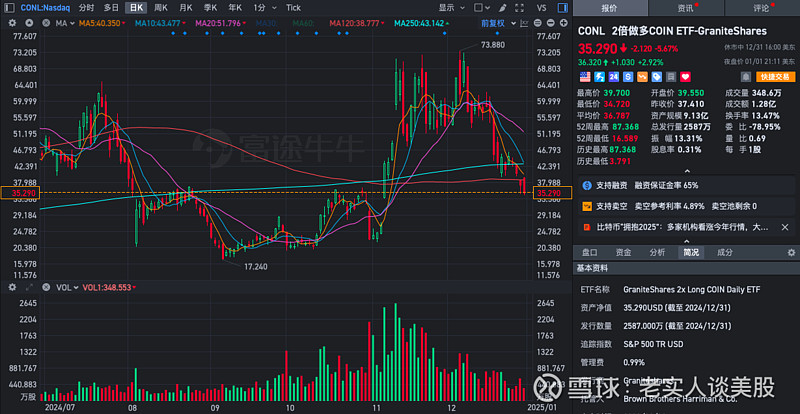The image size is (800, 414).
Task: Open VS stock comparison
Action: tap(542, 8)
